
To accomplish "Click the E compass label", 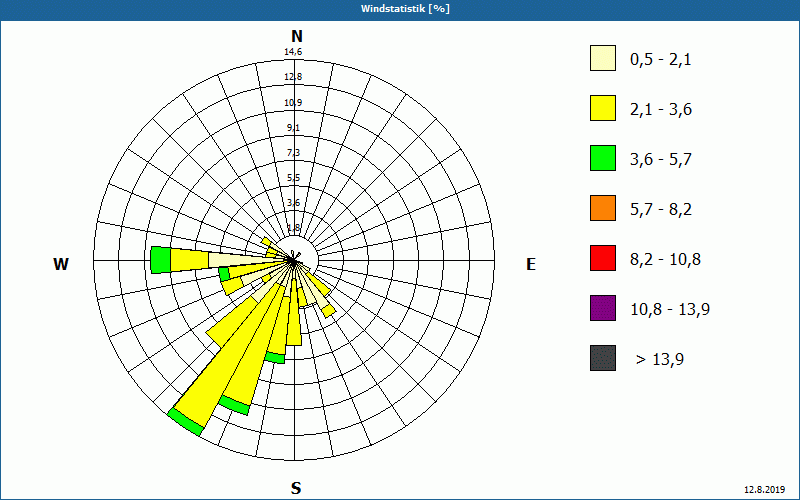I will click(x=531, y=264).
